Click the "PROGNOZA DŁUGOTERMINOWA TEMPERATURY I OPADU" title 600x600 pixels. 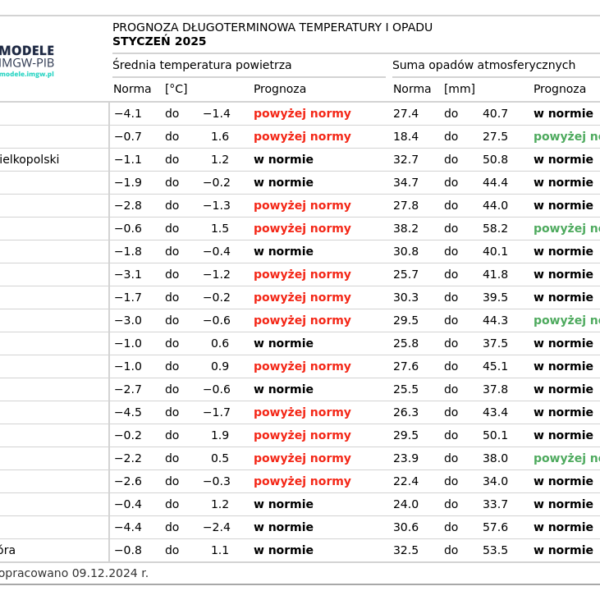point(272,27)
